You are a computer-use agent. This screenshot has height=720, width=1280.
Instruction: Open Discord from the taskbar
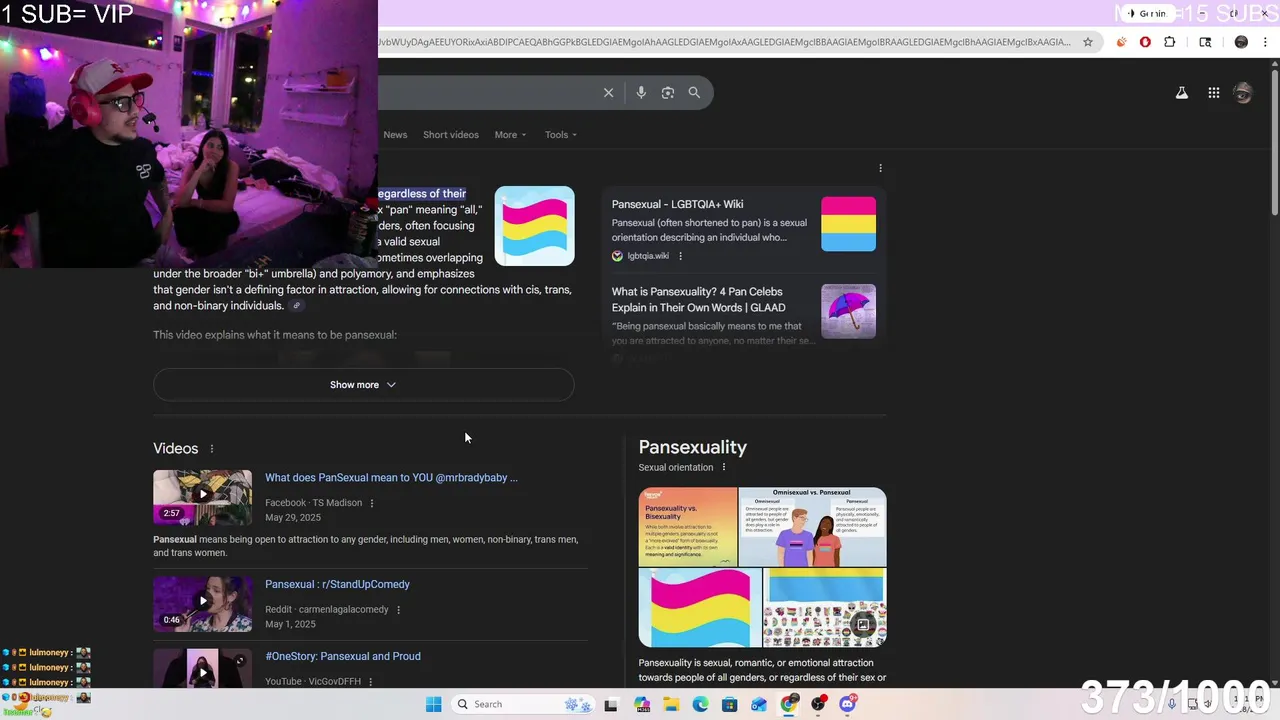pos(848,704)
